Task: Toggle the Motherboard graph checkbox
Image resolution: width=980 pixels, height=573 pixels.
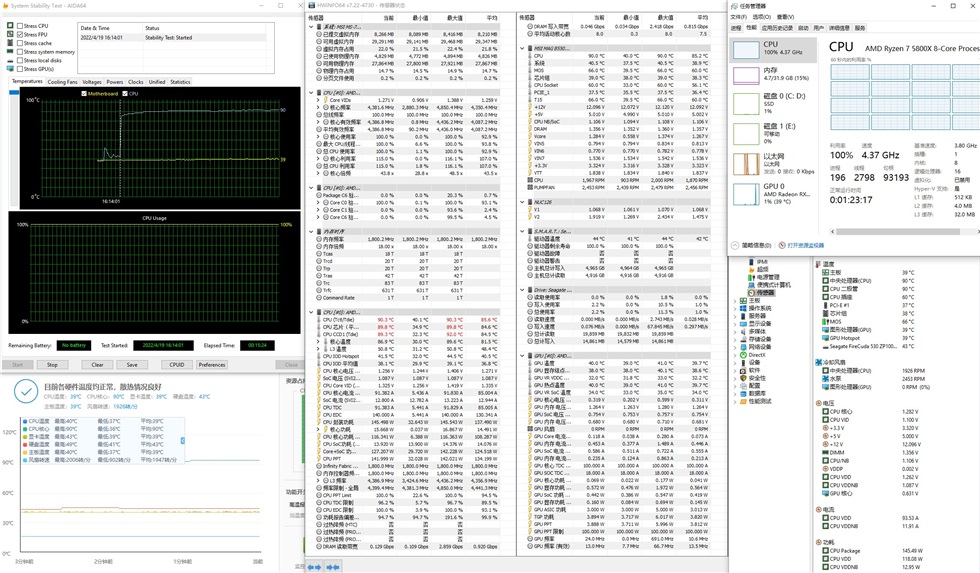Action: pos(84,94)
